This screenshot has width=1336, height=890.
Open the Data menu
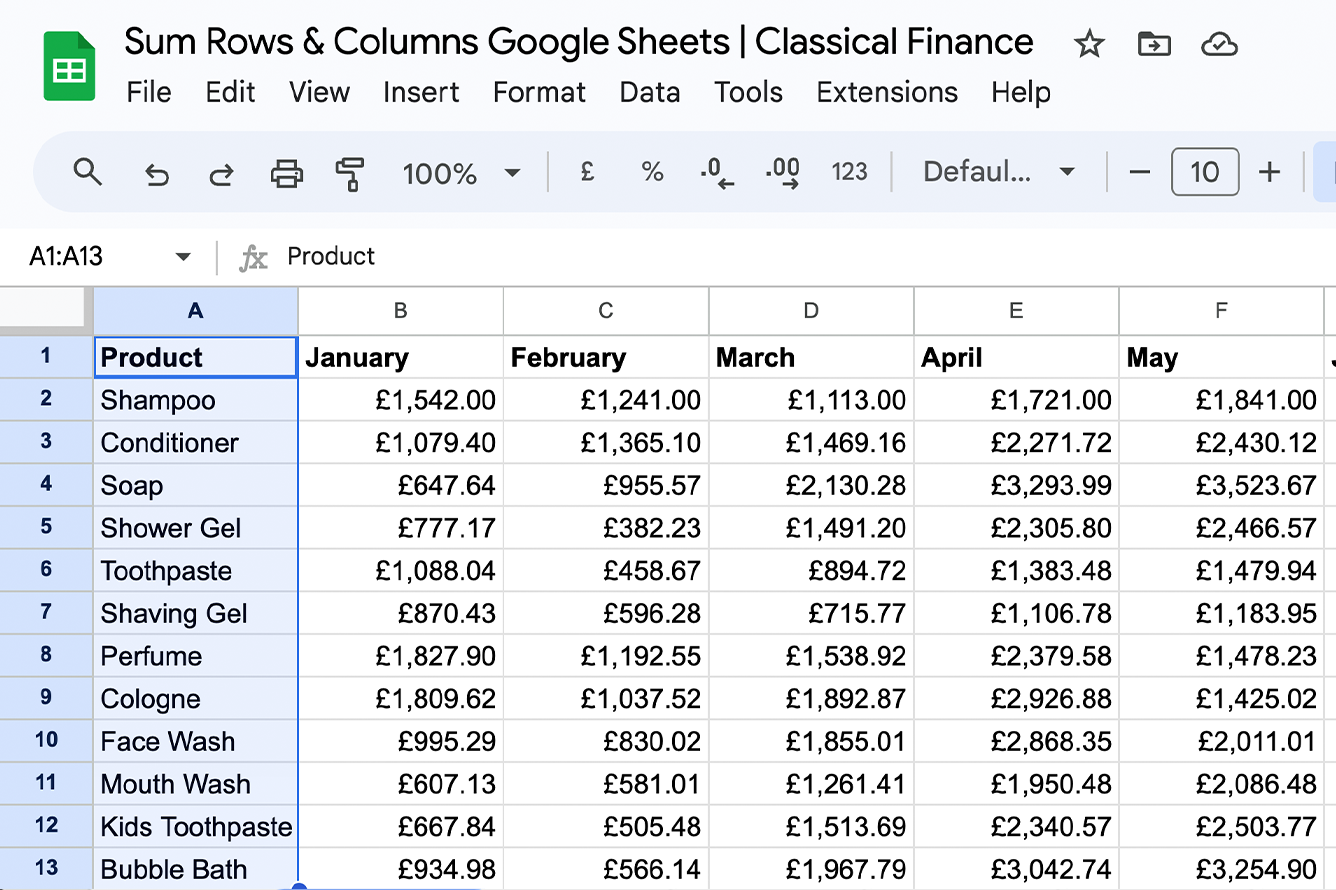[x=649, y=92]
